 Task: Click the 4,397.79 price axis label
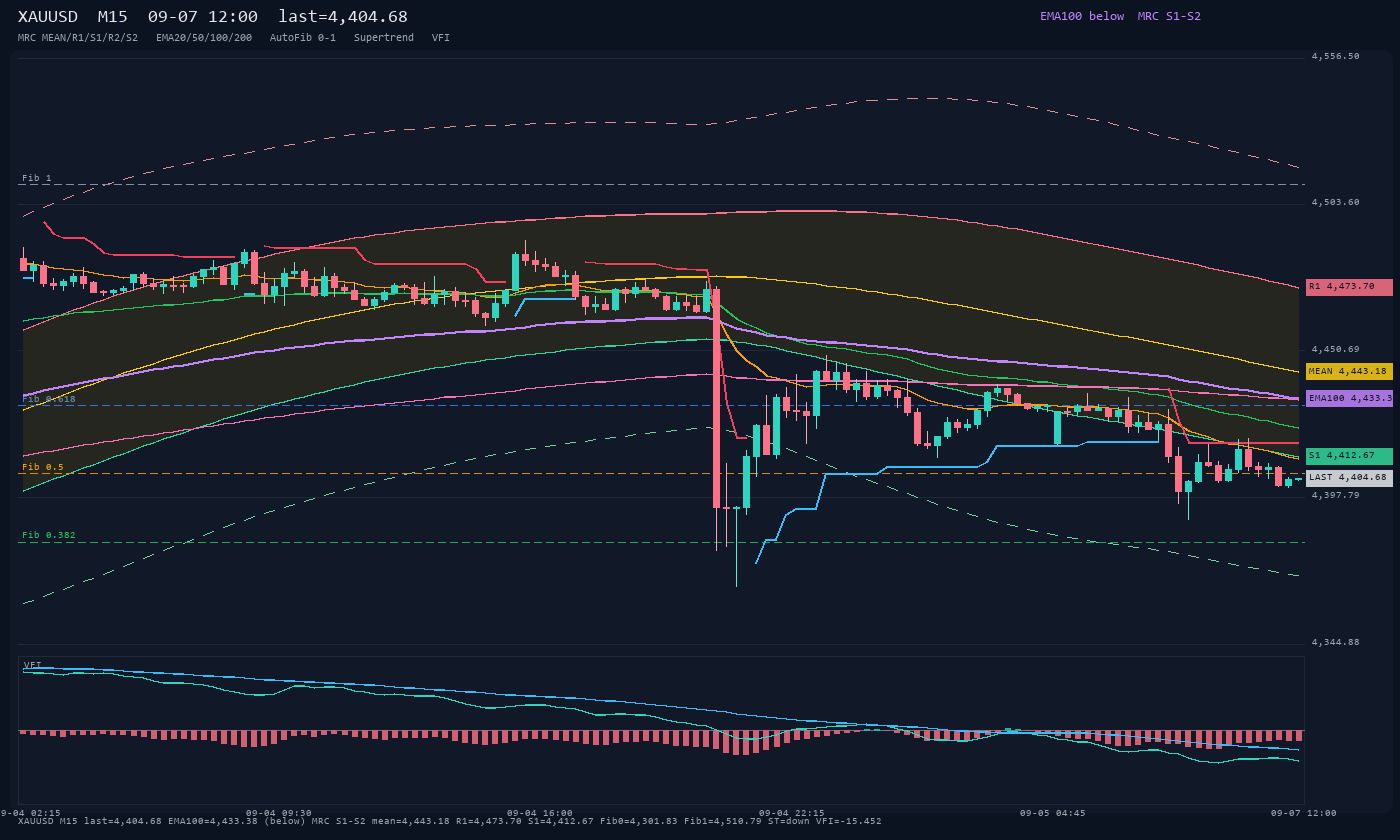click(1336, 495)
